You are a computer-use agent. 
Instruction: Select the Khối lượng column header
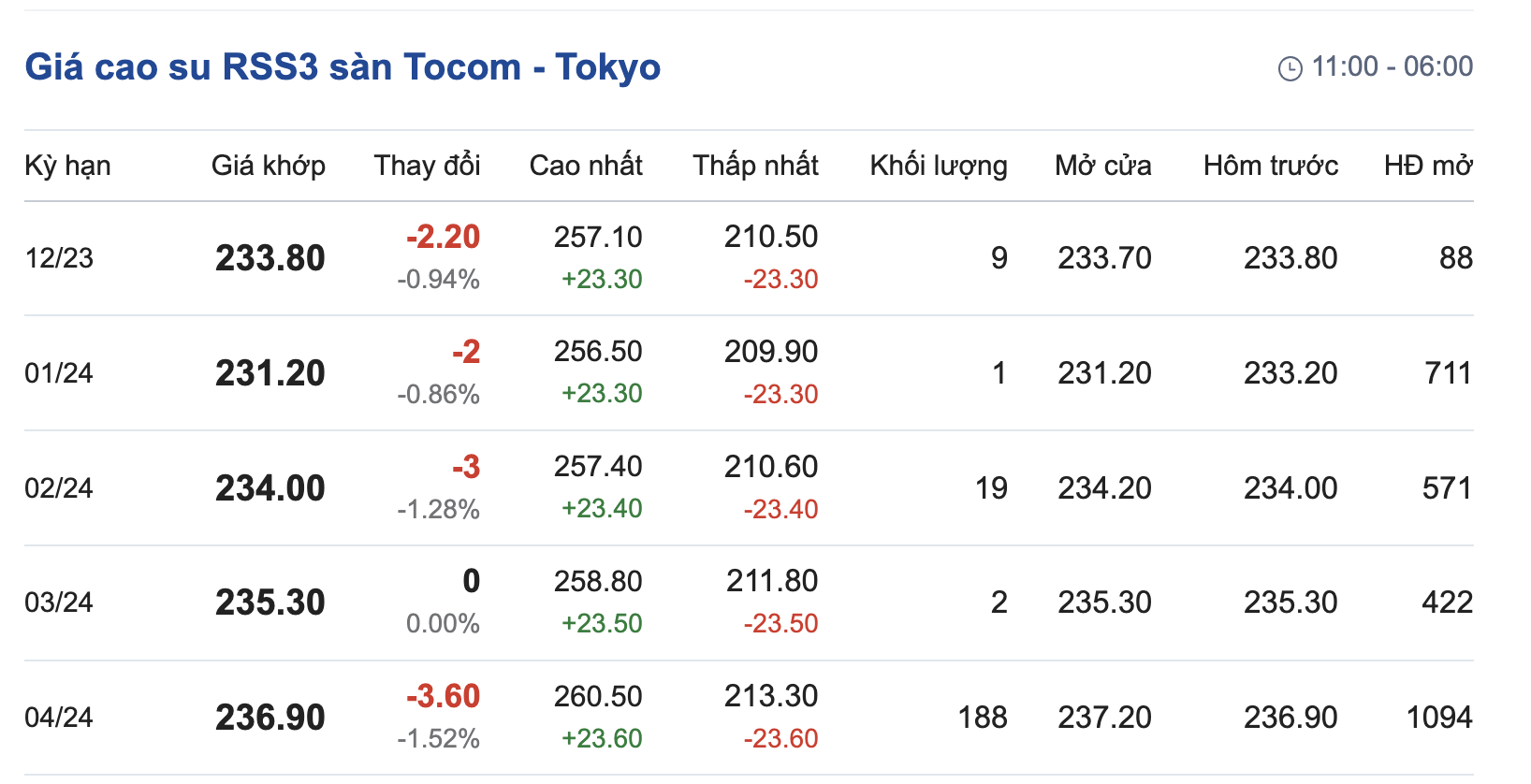(x=938, y=166)
